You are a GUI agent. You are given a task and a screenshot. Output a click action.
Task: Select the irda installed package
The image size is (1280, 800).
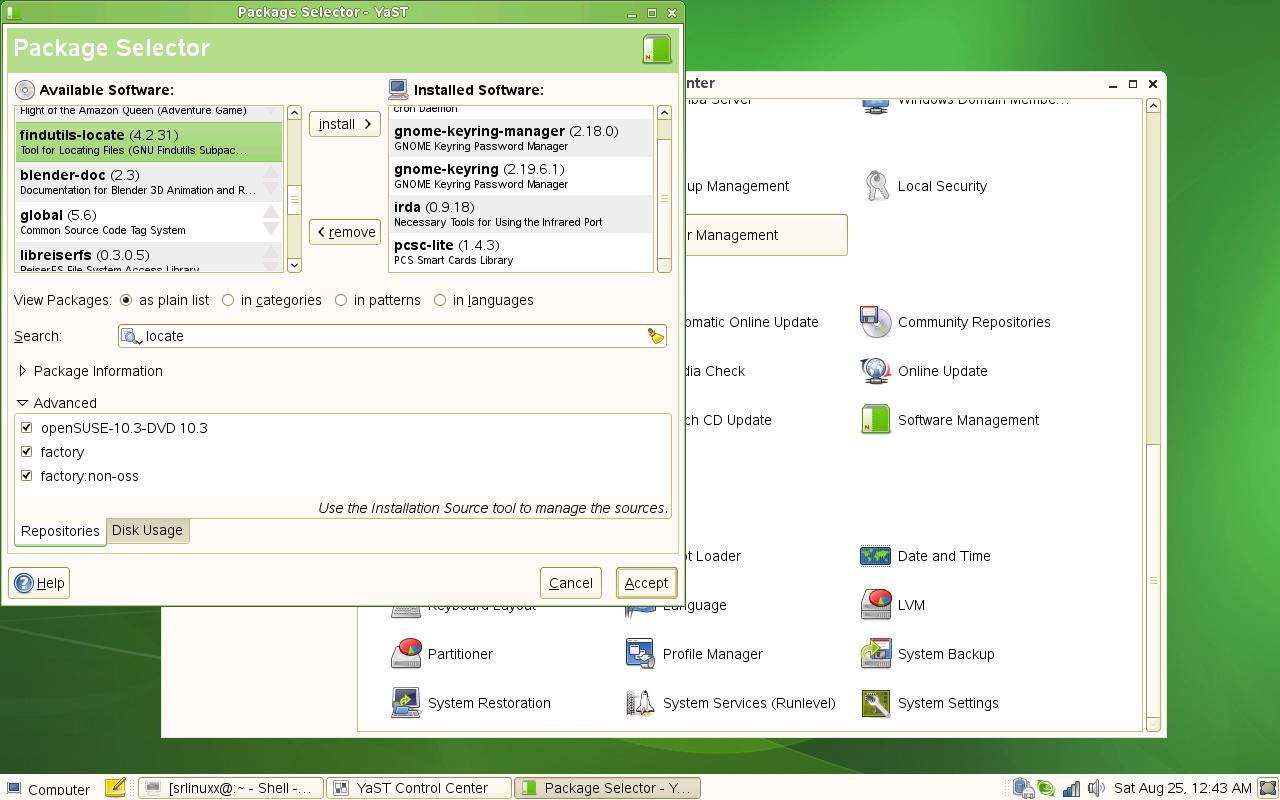coord(521,214)
